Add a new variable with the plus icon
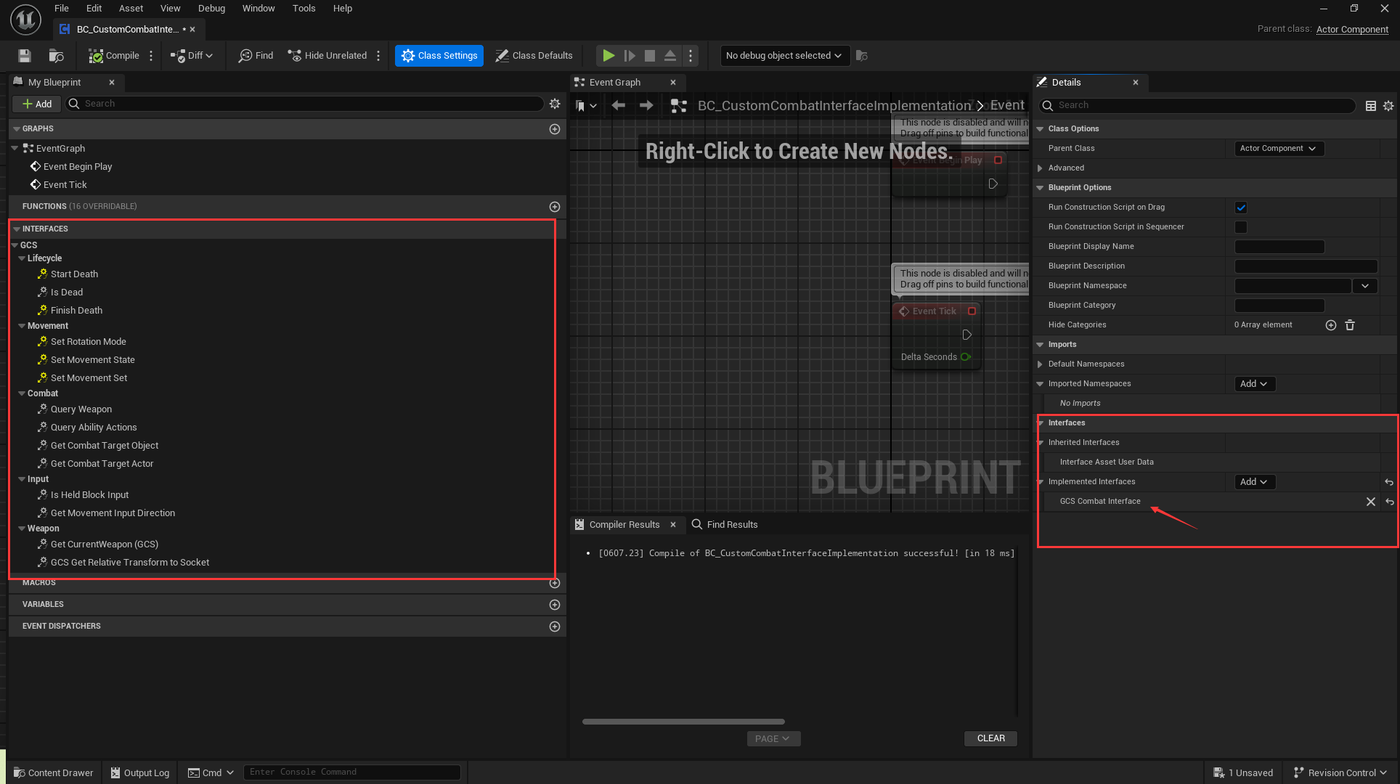The width and height of the screenshot is (1400, 784). tap(555, 605)
